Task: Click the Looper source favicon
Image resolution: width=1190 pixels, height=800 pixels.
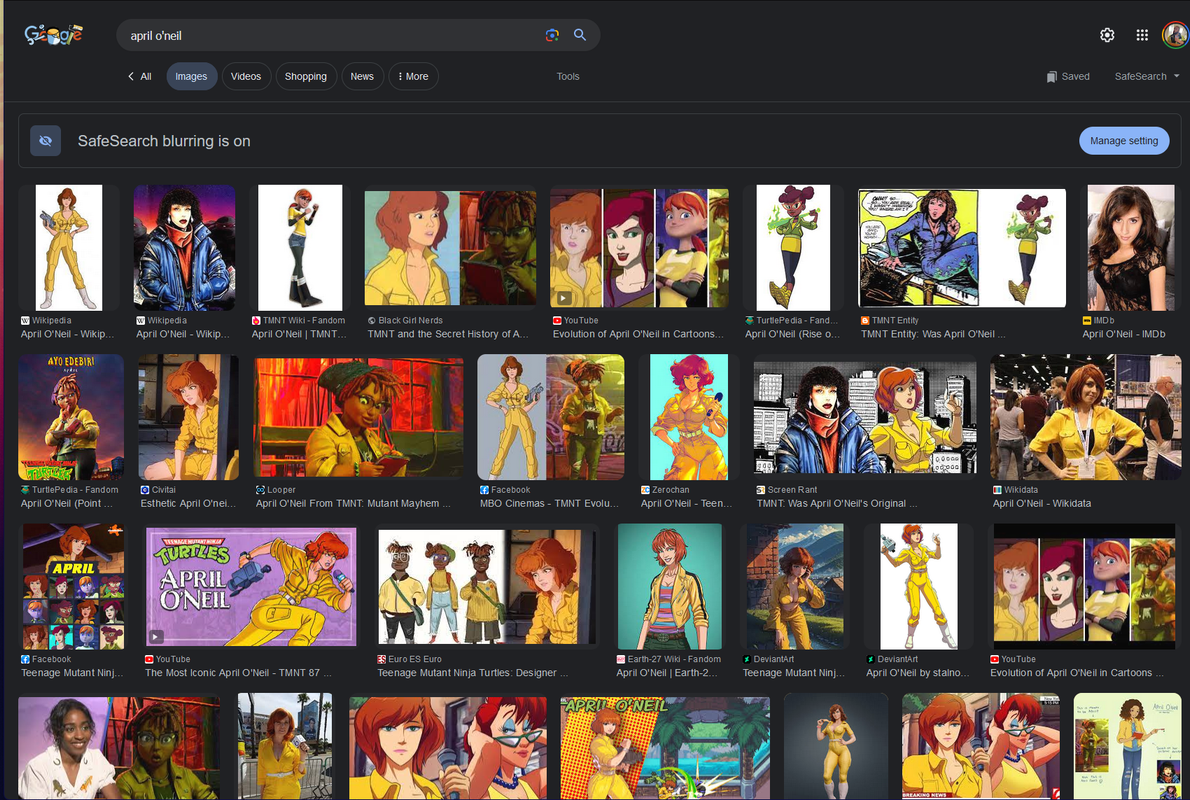Action: pos(260,490)
